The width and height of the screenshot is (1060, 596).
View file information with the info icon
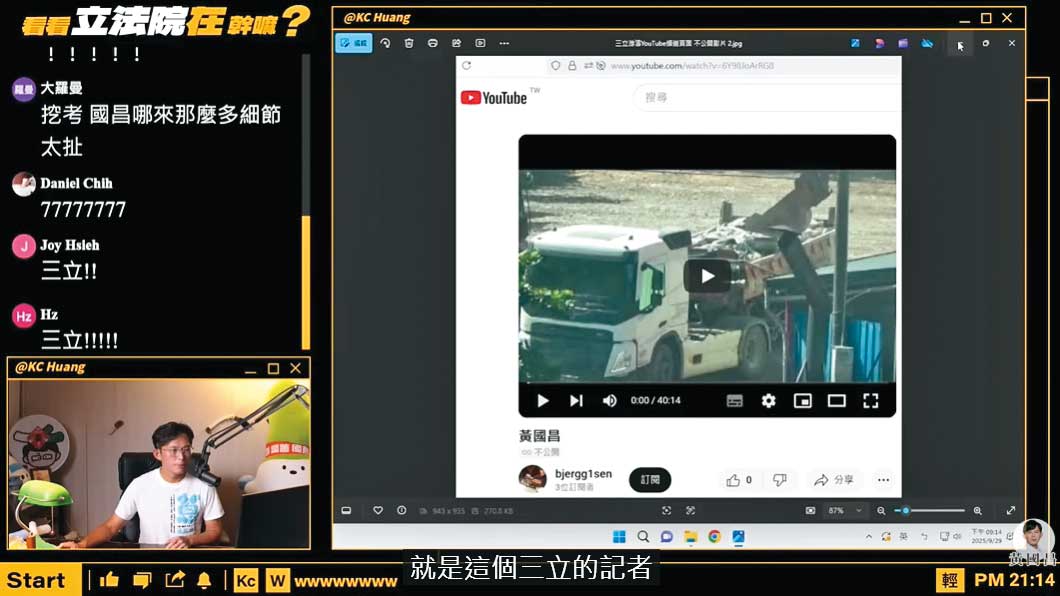(401, 511)
